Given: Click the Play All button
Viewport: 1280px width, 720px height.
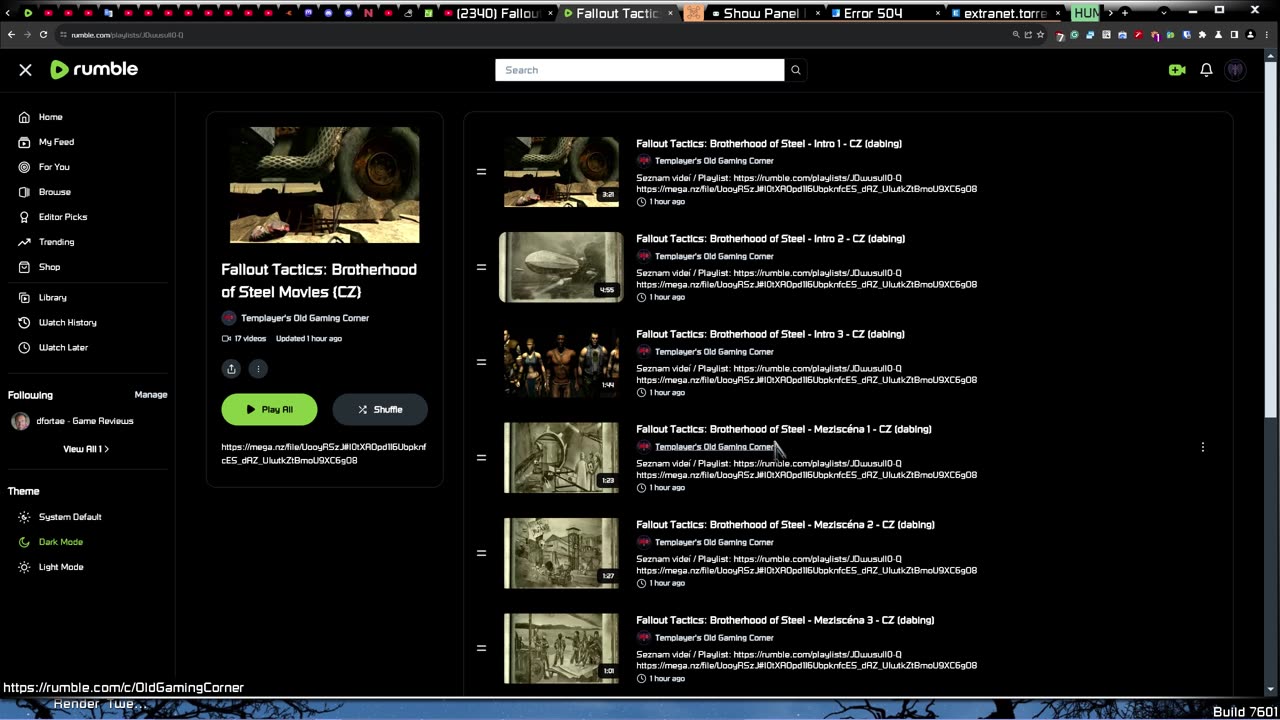Looking at the screenshot, I should click(x=269, y=409).
